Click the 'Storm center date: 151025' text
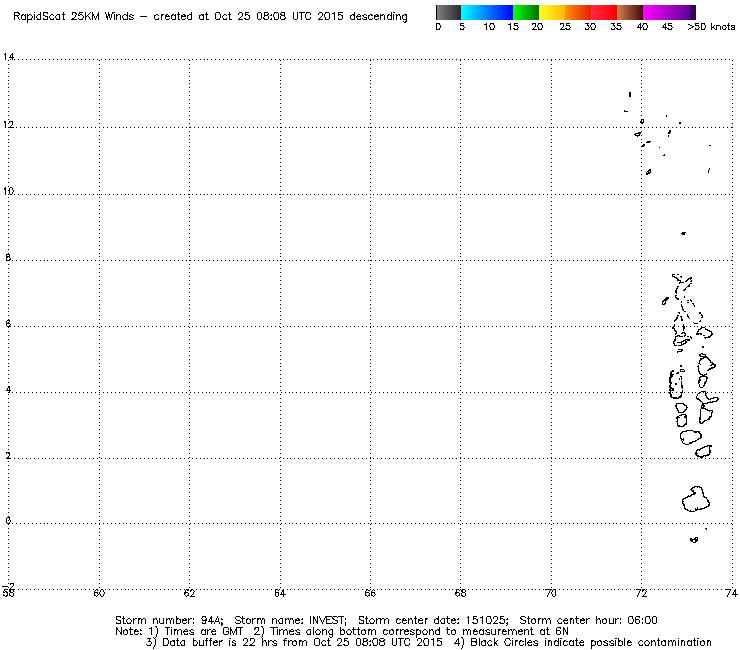The height and width of the screenshot is (650, 740). 433,620
